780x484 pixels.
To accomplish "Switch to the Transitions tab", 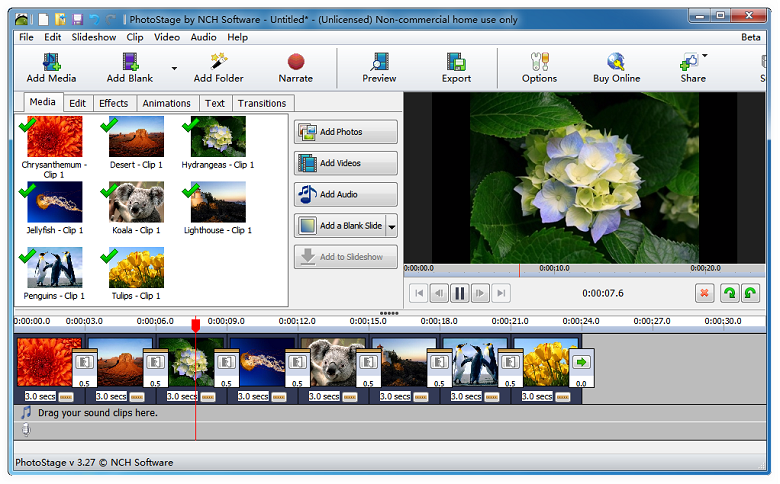I will coord(262,103).
